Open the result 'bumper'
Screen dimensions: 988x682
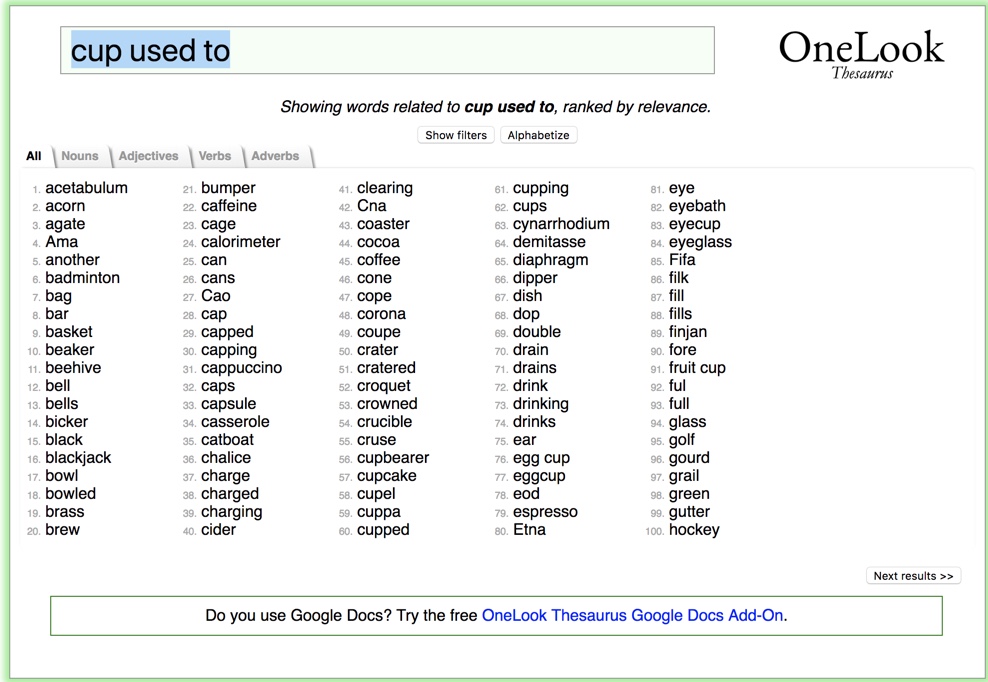pos(228,188)
